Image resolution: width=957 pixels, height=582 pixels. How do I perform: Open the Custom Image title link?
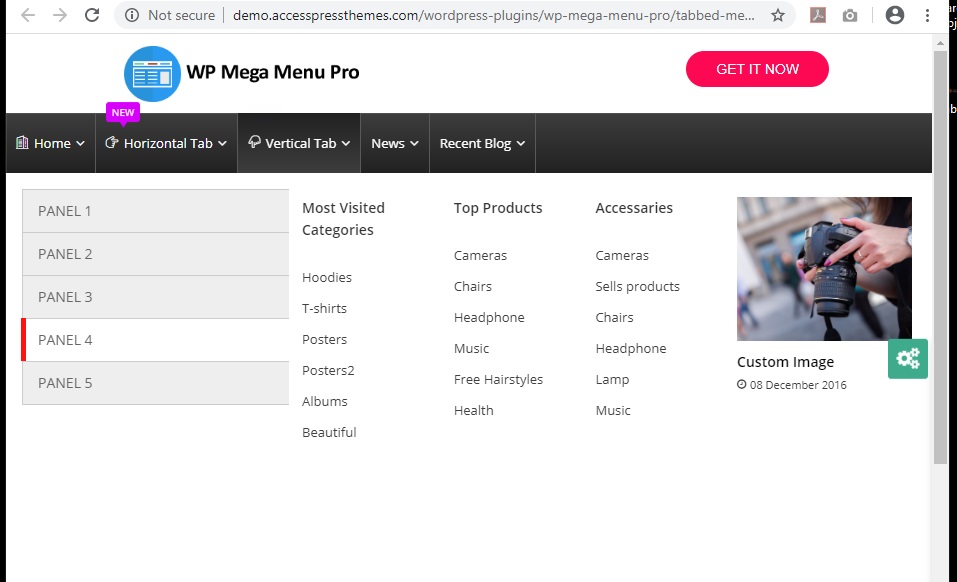coord(785,362)
